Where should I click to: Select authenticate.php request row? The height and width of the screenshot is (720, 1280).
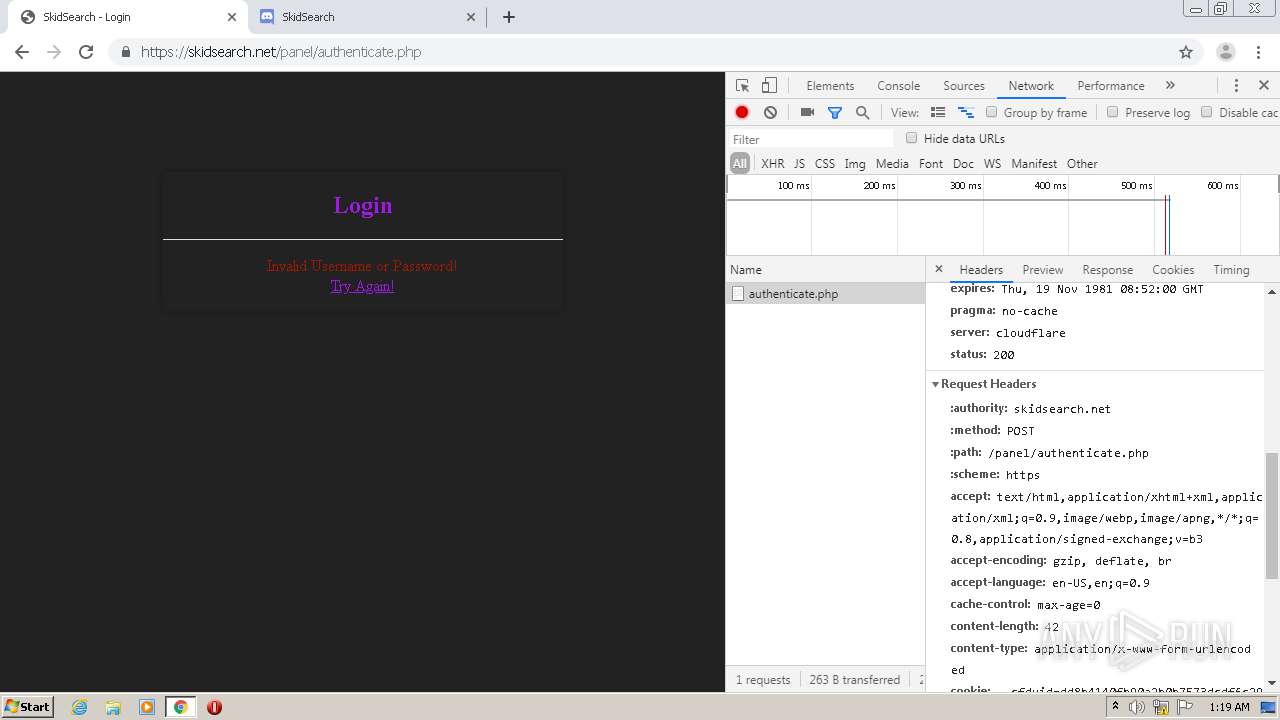pyautogui.click(x=826, y=294)
